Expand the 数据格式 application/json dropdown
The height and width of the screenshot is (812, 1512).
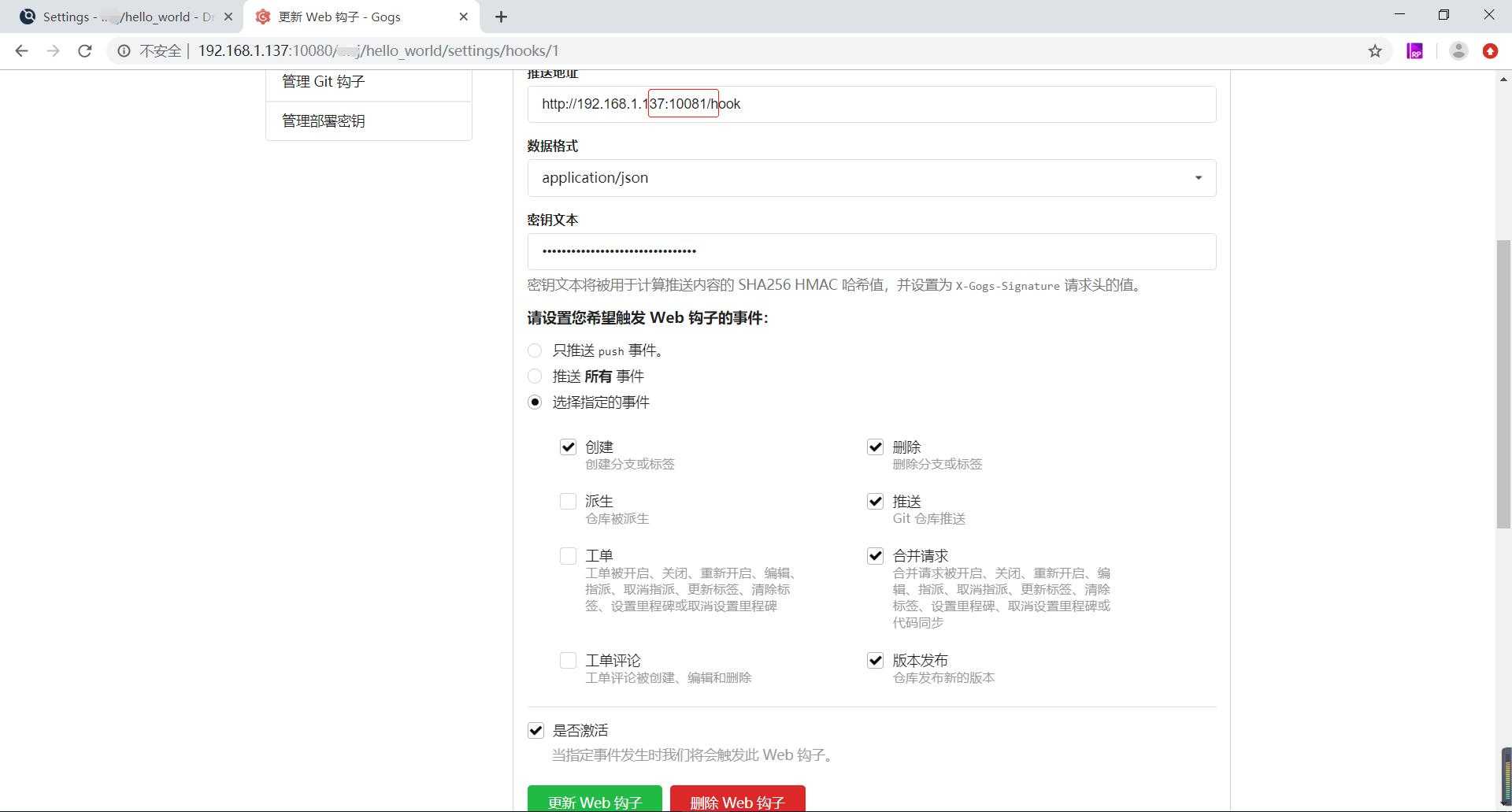[x=872, y=178]
